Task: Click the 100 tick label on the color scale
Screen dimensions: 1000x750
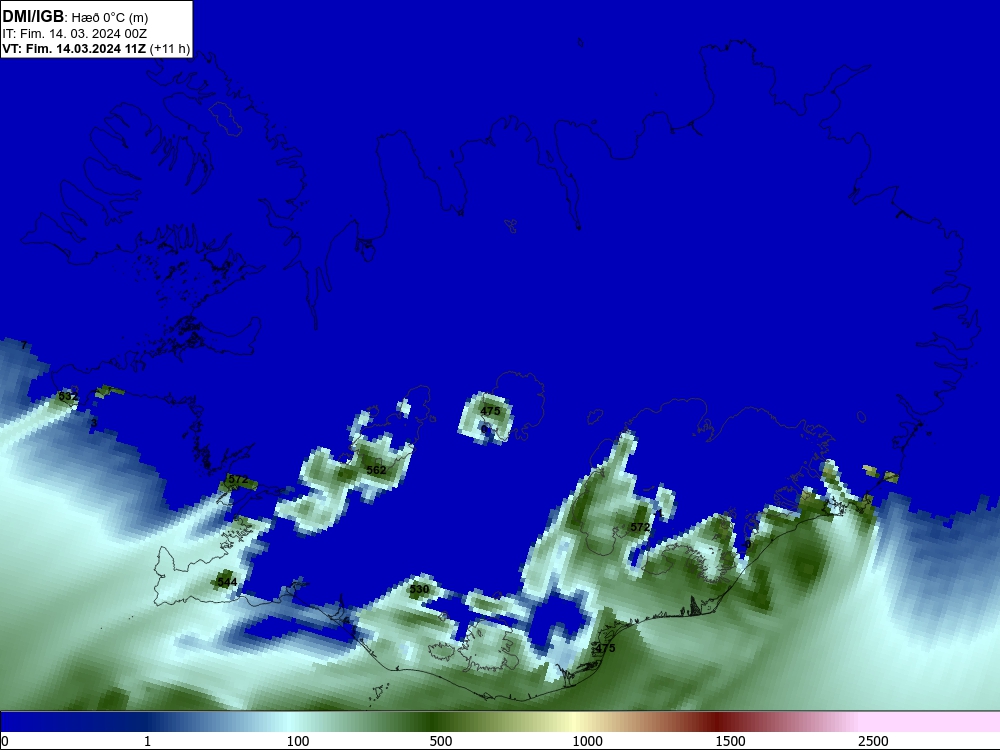Action: point(298,741)
